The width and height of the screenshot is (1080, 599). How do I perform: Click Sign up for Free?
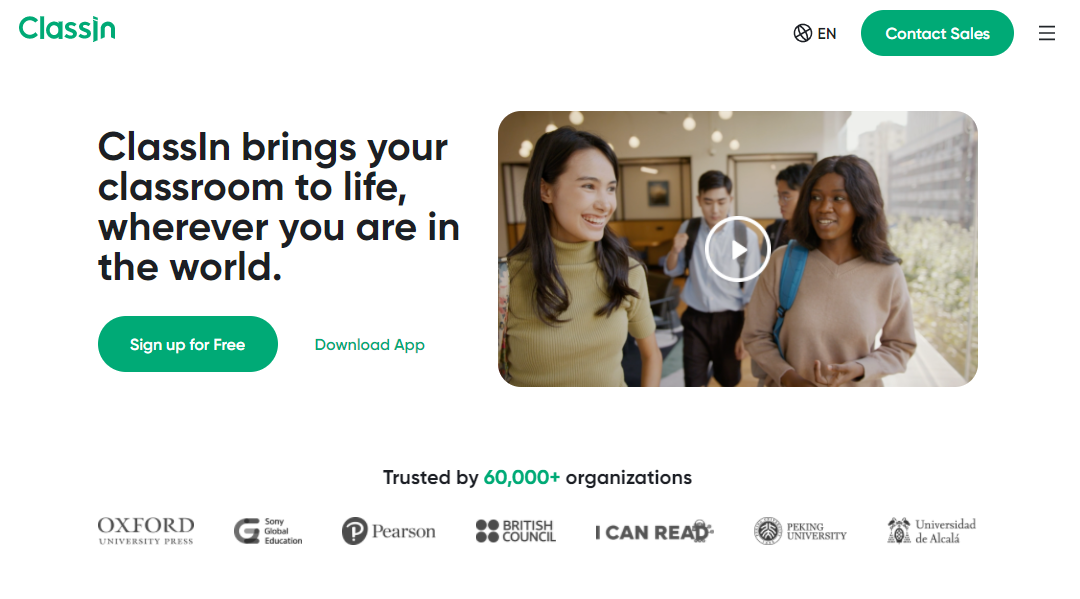(x=187, y=344)
